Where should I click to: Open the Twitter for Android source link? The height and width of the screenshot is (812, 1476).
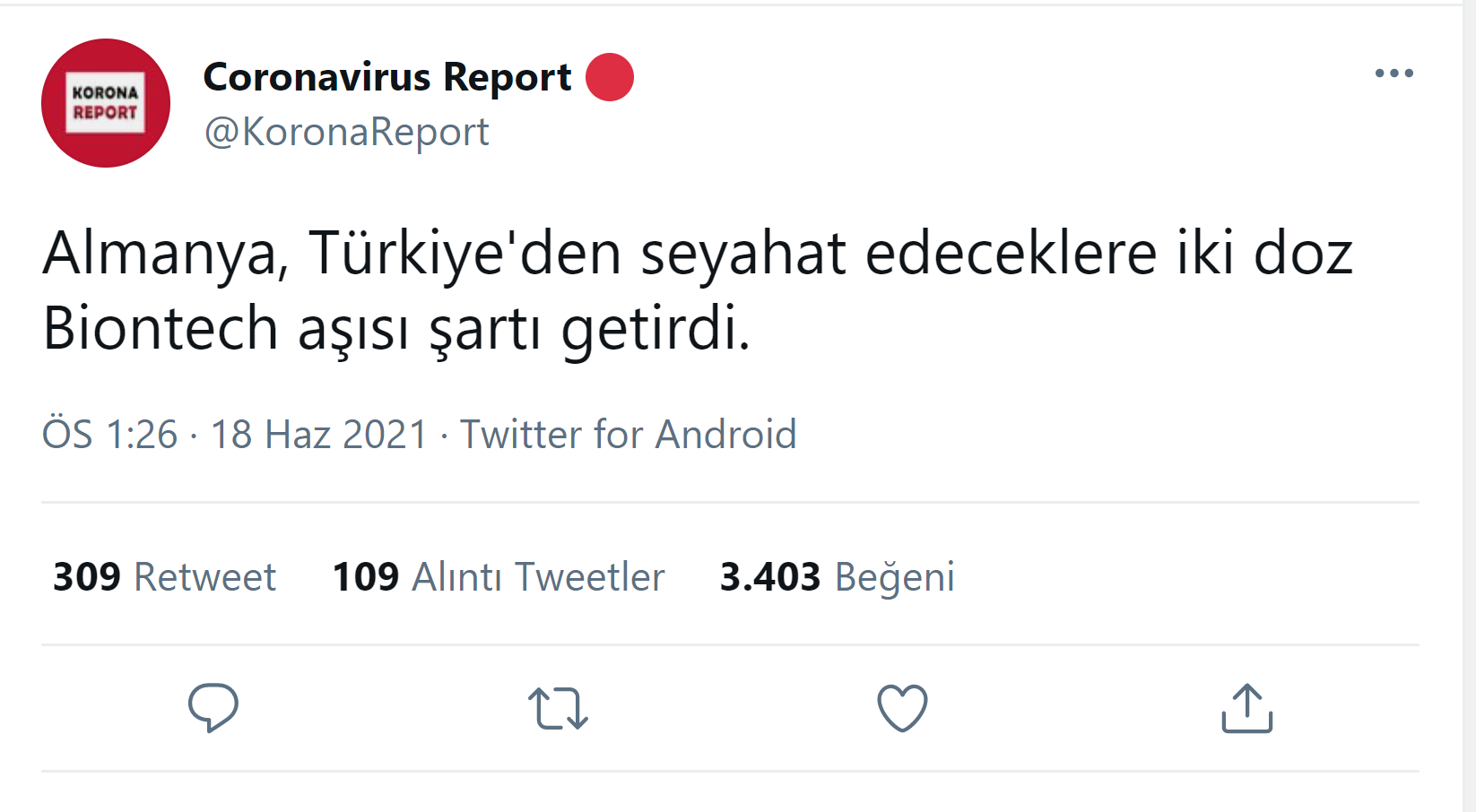(628, 435)
